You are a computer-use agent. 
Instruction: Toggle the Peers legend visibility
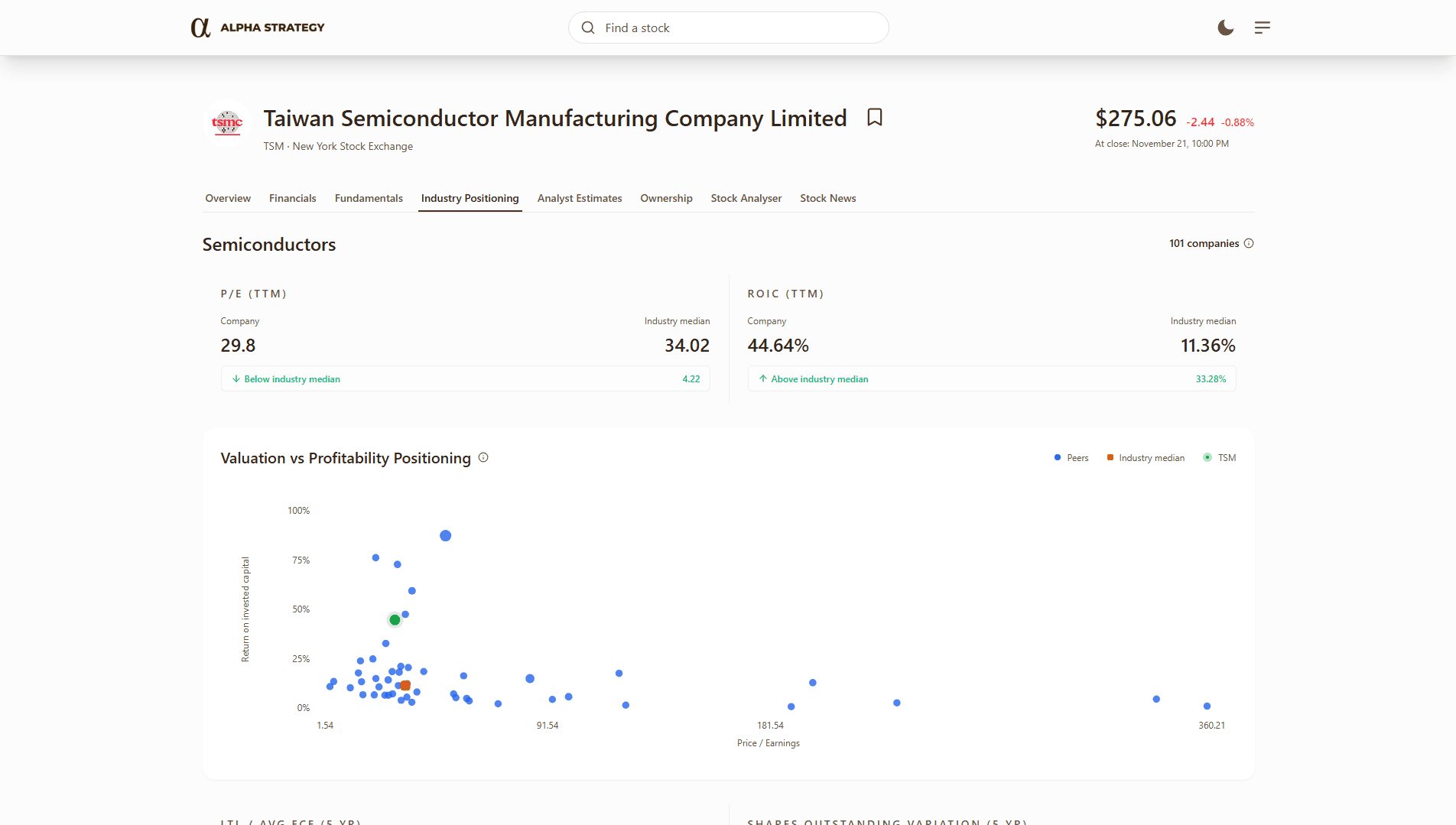1071,457
